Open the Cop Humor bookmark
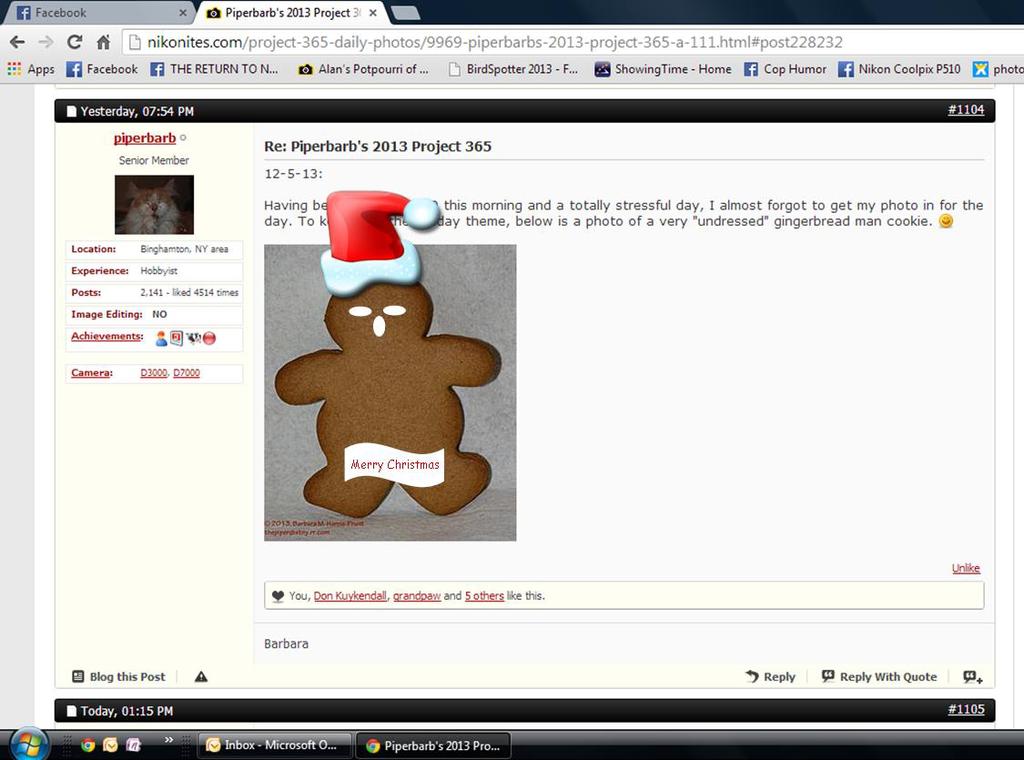This screenshot has width=1024, height=760. [x=784, y=69]
